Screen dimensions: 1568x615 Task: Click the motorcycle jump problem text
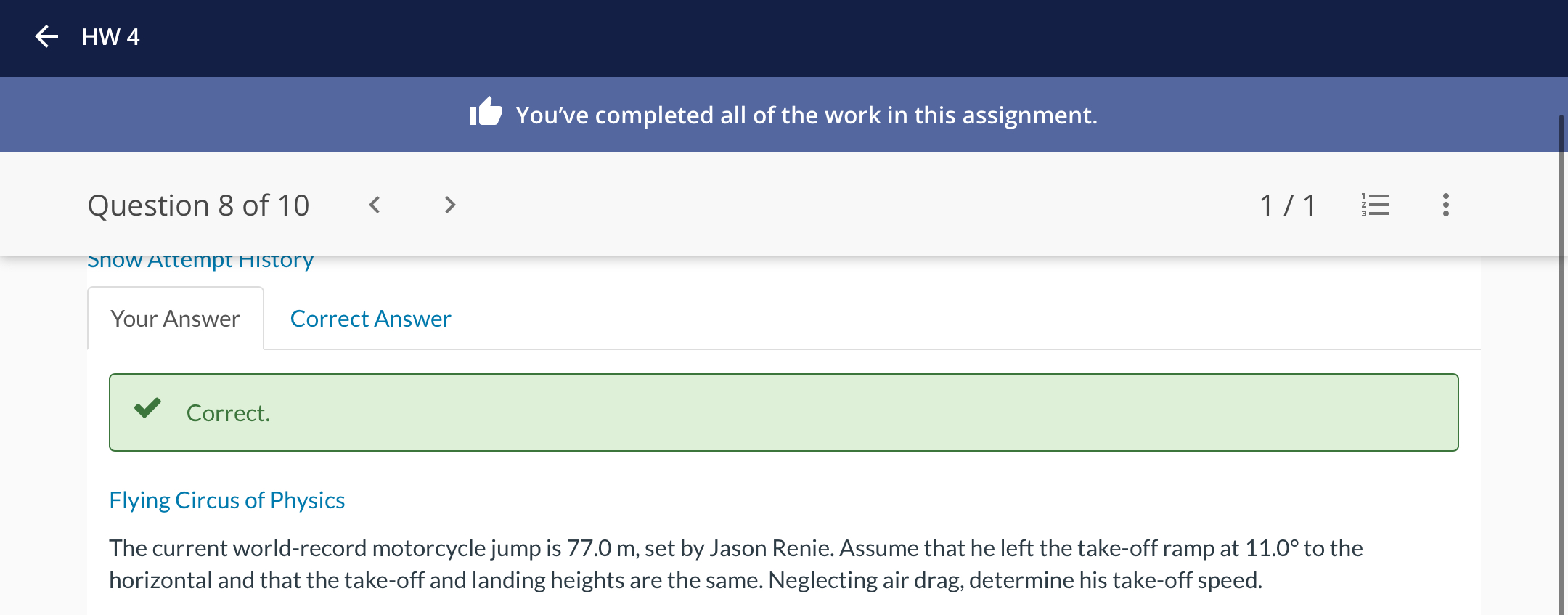click(x=736, y=564)
